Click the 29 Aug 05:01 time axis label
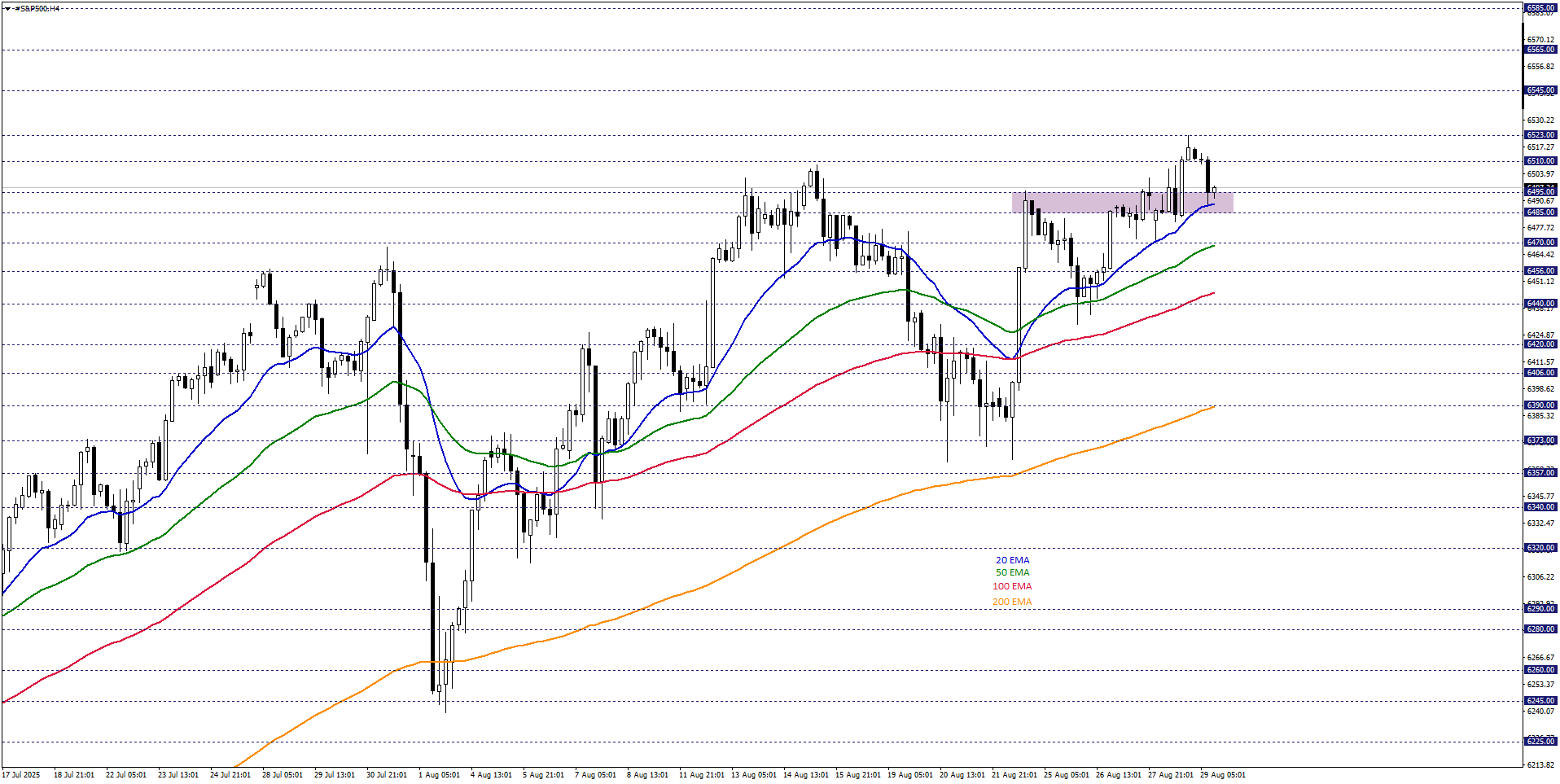1560x784 pixels. 1223,775
